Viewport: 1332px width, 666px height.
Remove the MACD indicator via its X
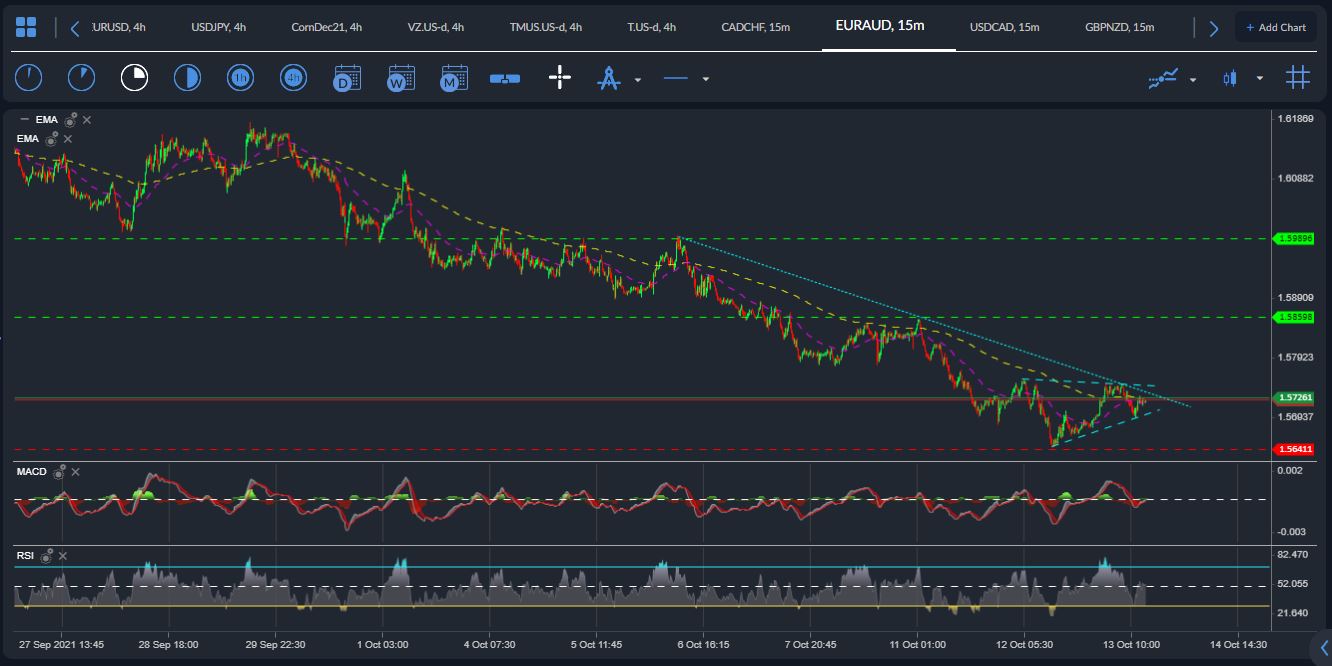[x=75, y=472]
